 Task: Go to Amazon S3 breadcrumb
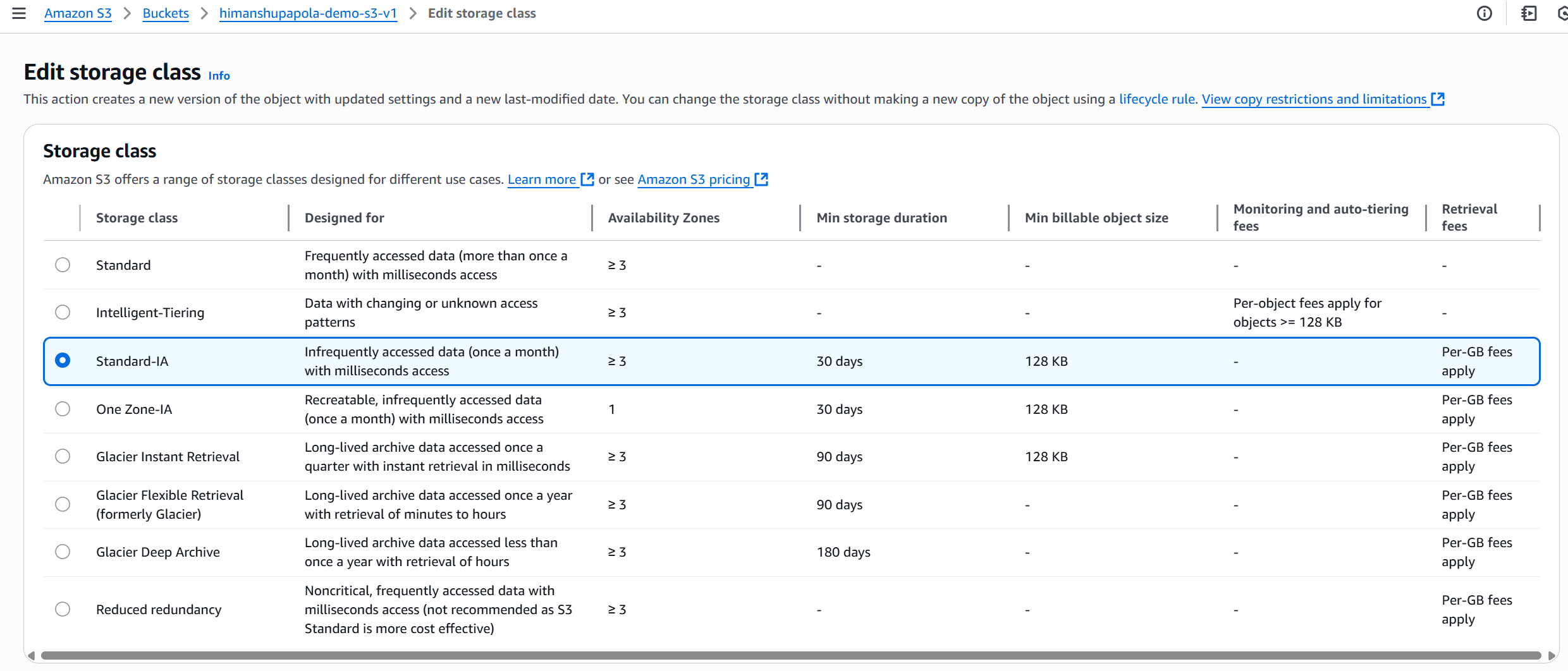[x=78, y=13]
